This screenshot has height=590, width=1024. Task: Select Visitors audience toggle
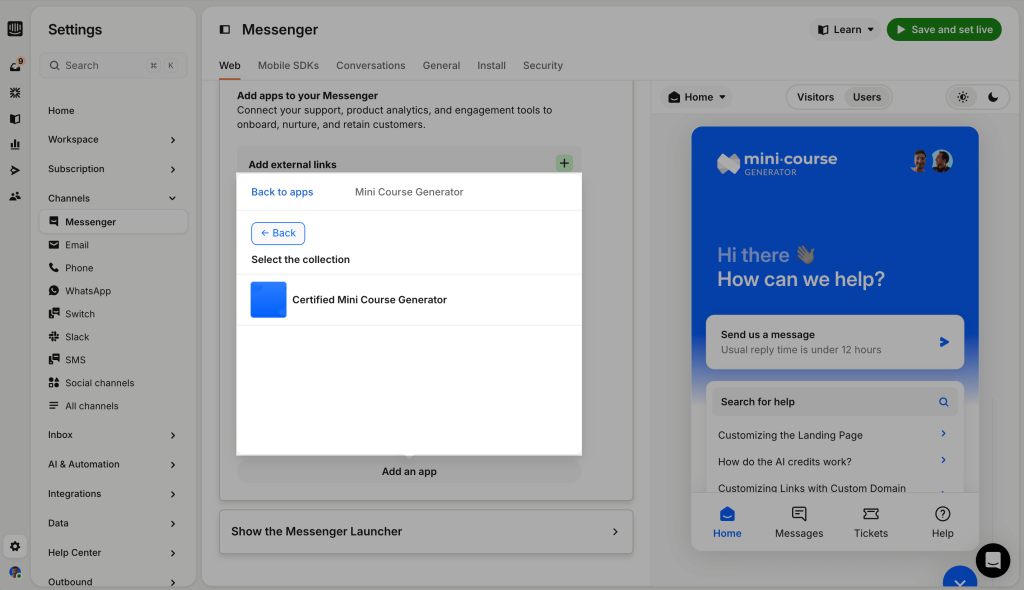815,97
